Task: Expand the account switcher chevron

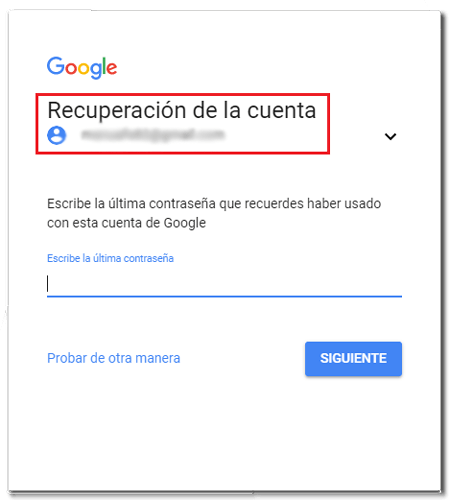Action: click(x=390, y=136)
